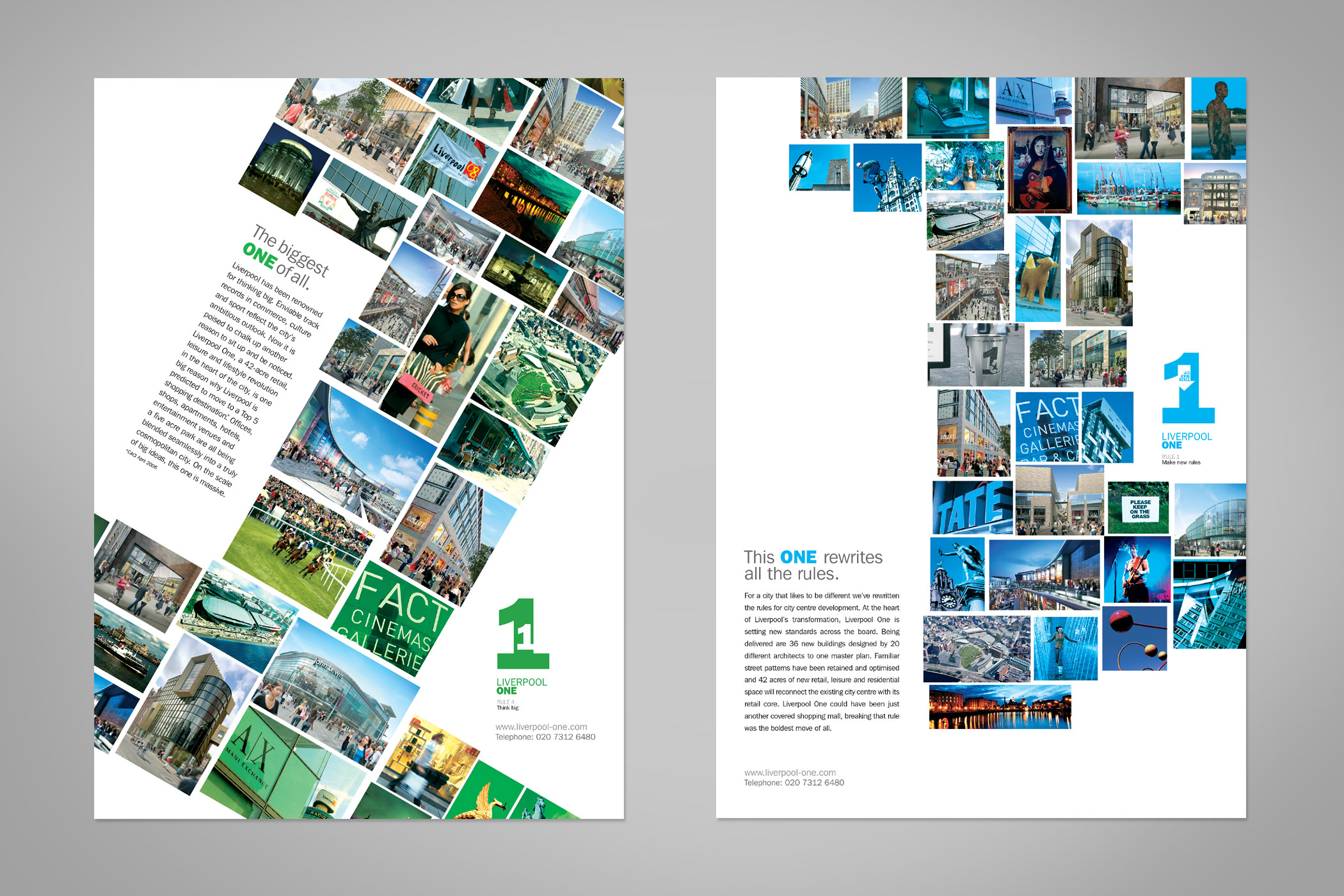Viewport: 1344px width, 896px height.
Task: Click the blue A|X Armani Exchange photo
Action: (x=1034, y=101)
